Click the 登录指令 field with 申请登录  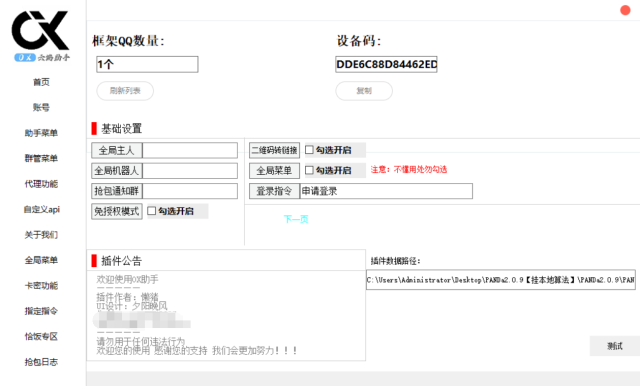coord(386,191)
